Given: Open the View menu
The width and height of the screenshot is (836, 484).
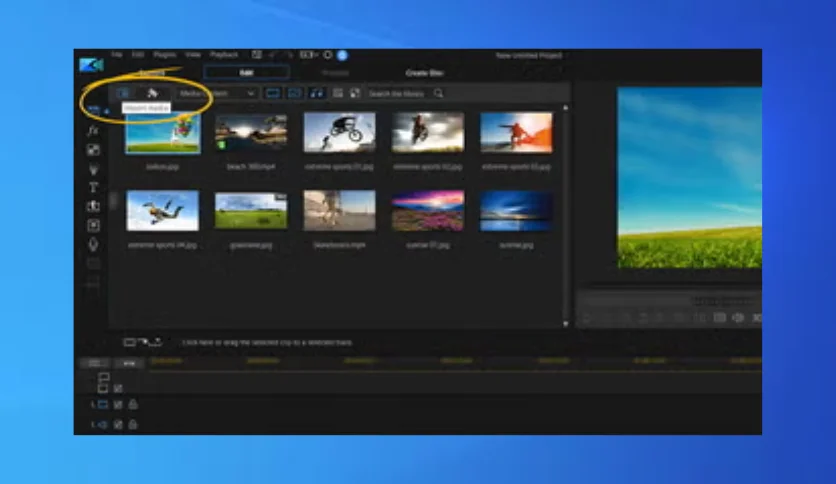Looking at the screenshot, I should pyautogui.click(x=193, y=54).
